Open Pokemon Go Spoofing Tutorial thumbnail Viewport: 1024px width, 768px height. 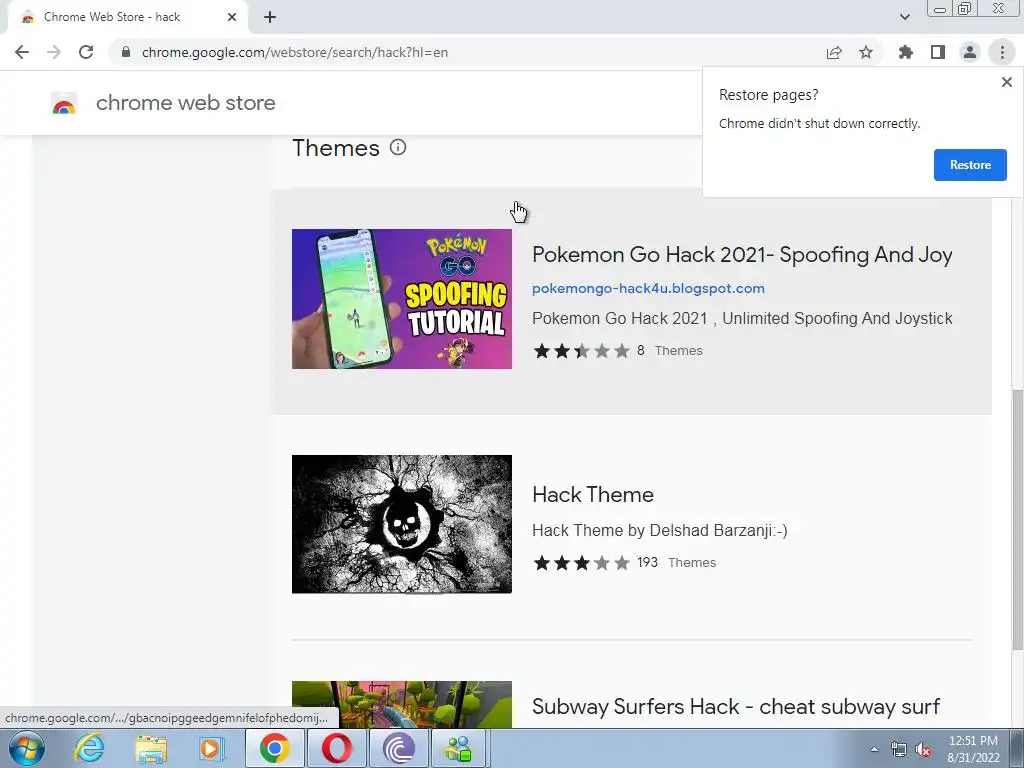point(402,298)
